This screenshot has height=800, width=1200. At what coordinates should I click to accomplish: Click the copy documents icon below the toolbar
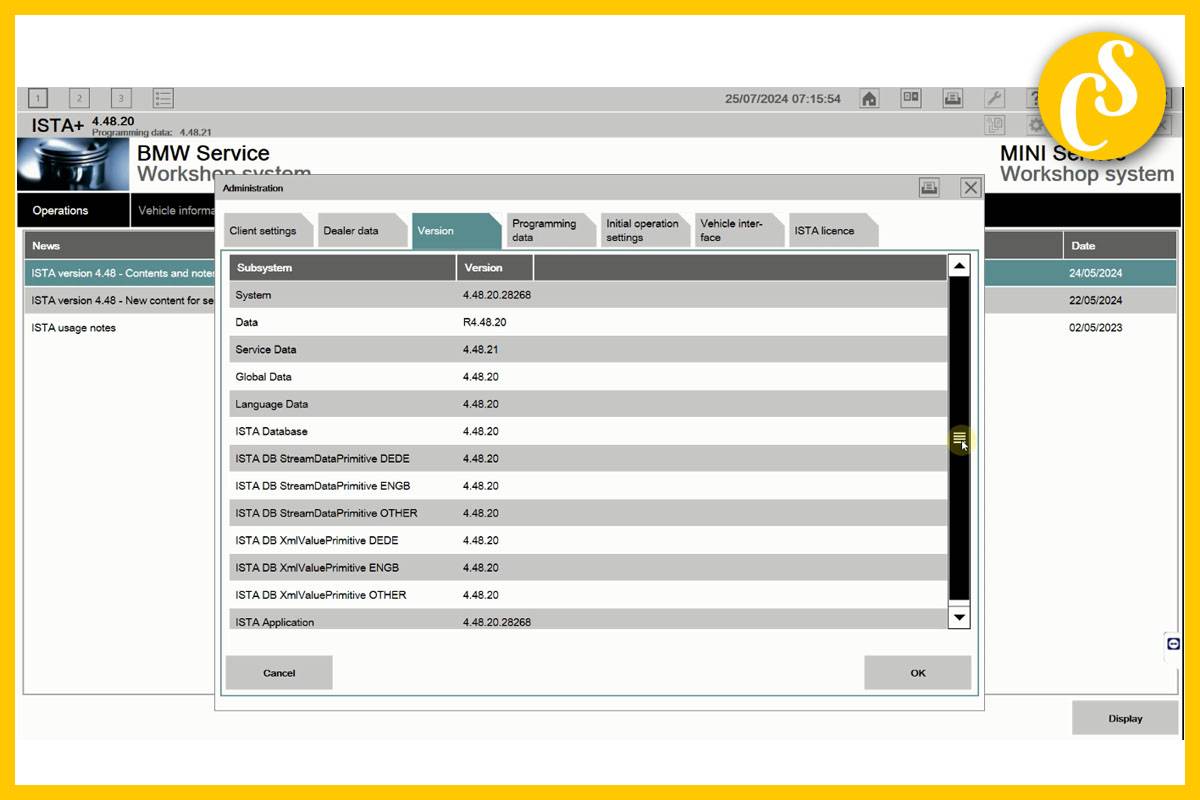tap(994, 125)
